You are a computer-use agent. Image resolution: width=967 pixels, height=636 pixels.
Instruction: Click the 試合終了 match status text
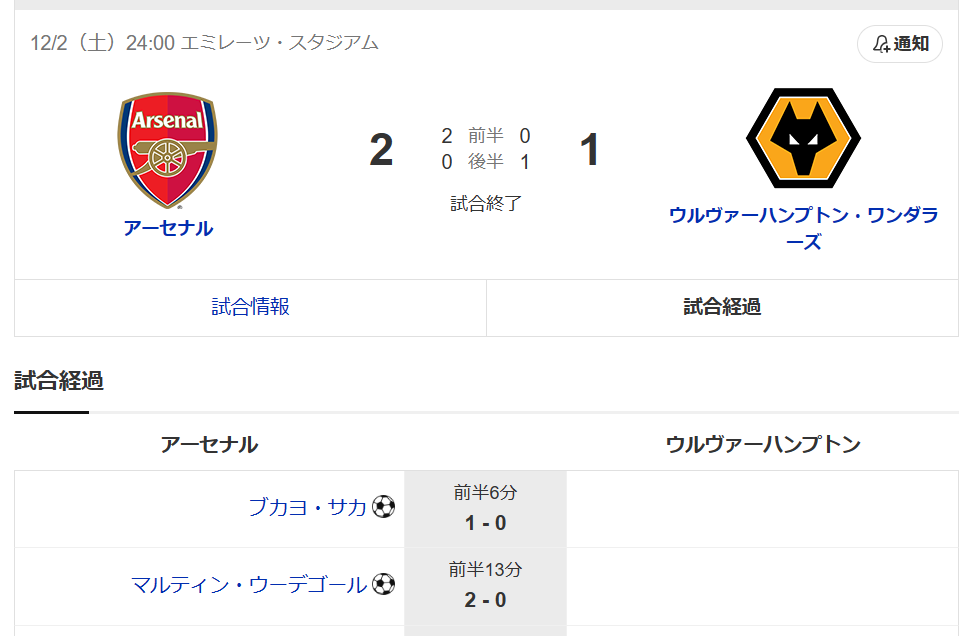click(x=486, y=203)
